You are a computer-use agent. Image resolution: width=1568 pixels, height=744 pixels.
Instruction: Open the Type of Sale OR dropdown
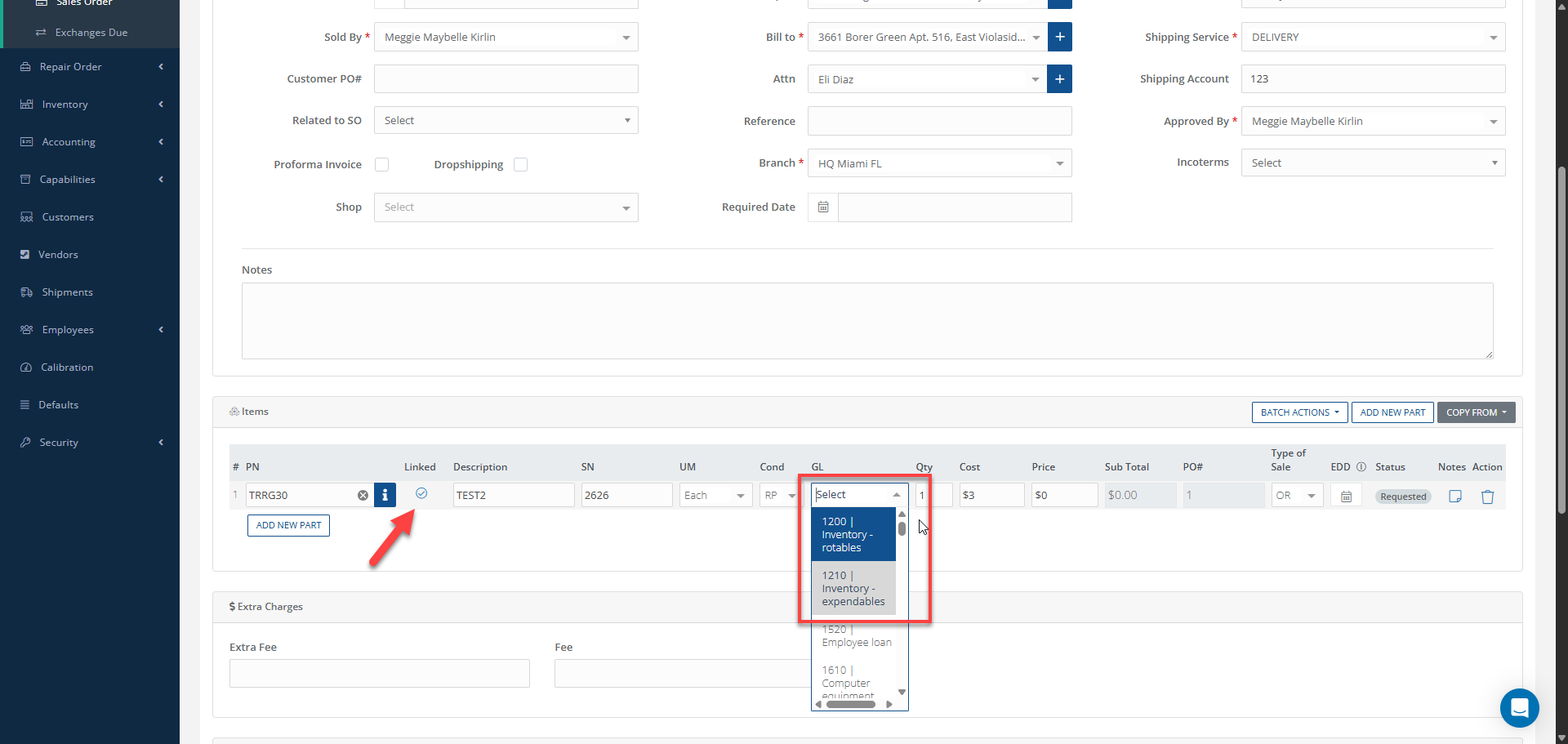tap(1296, 496)
